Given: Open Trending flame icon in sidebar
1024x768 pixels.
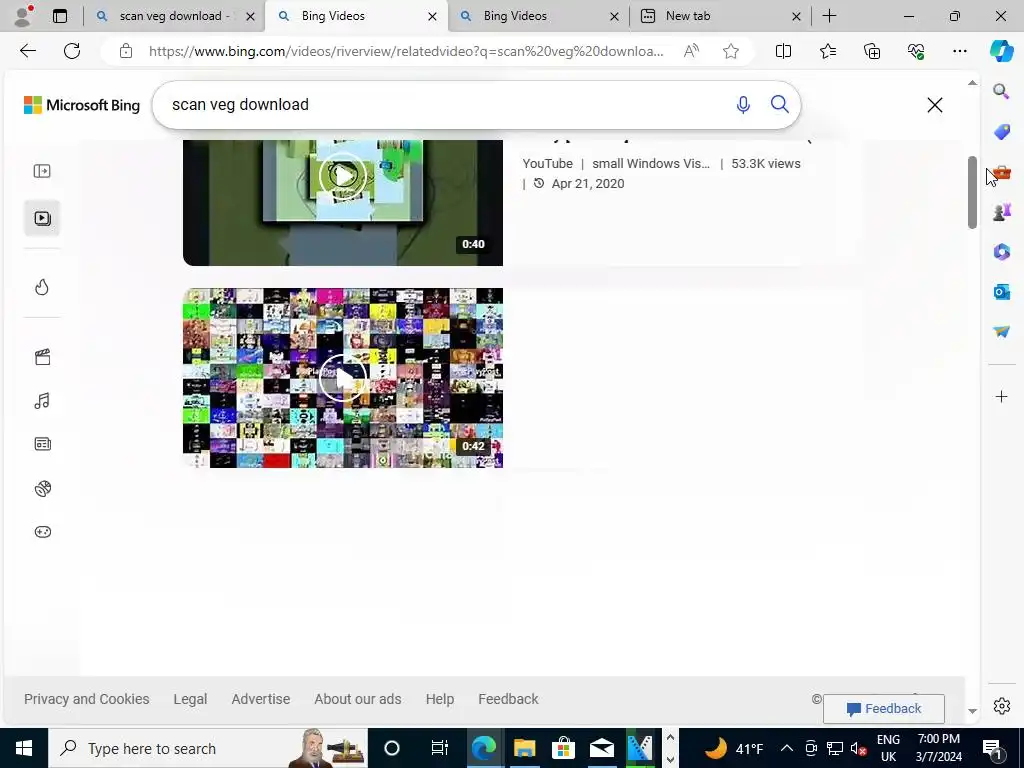Looking at the screenshot, I should [x=42, y=287].
